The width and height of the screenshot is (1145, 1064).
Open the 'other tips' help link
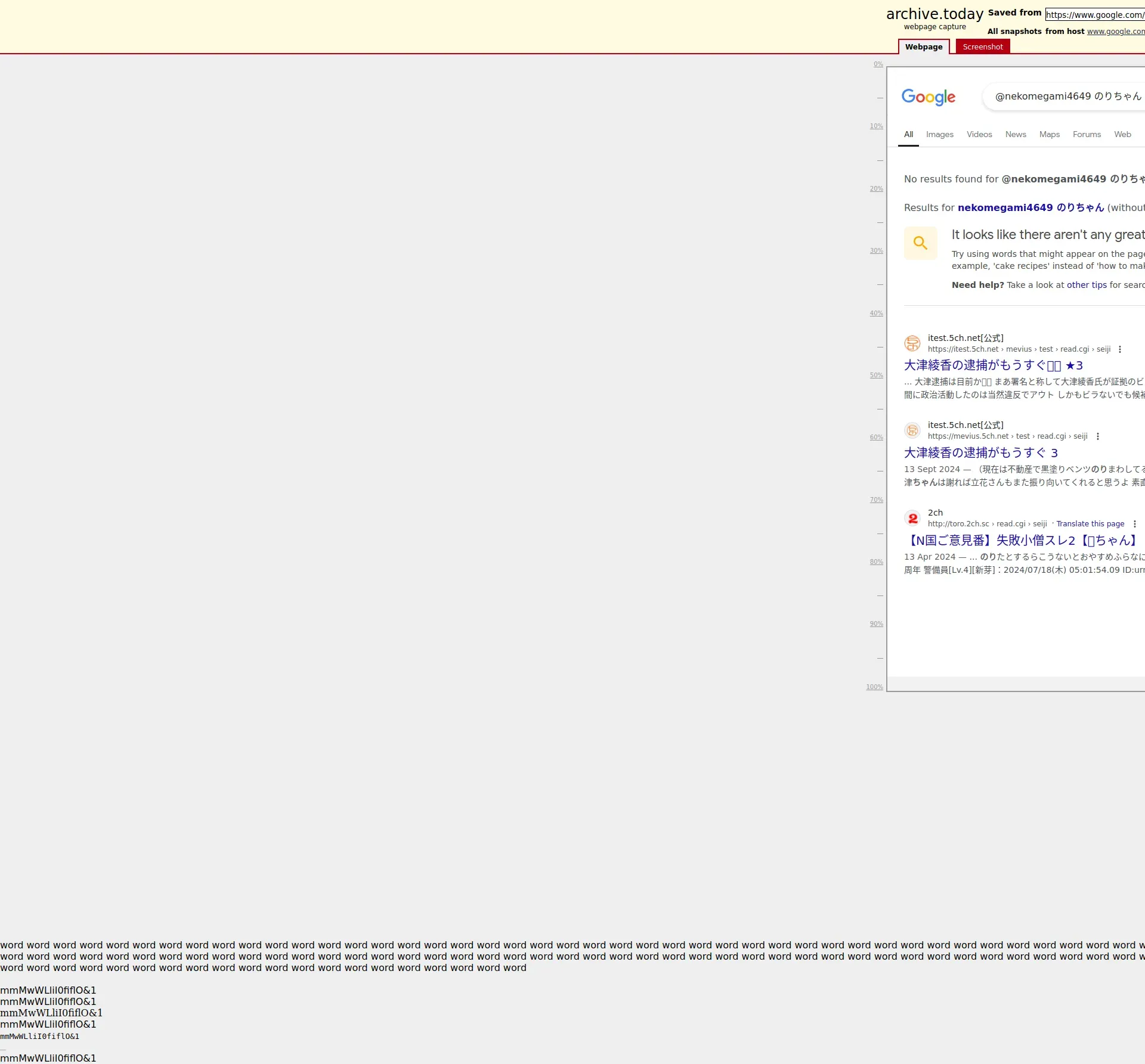pos(1086,285)
